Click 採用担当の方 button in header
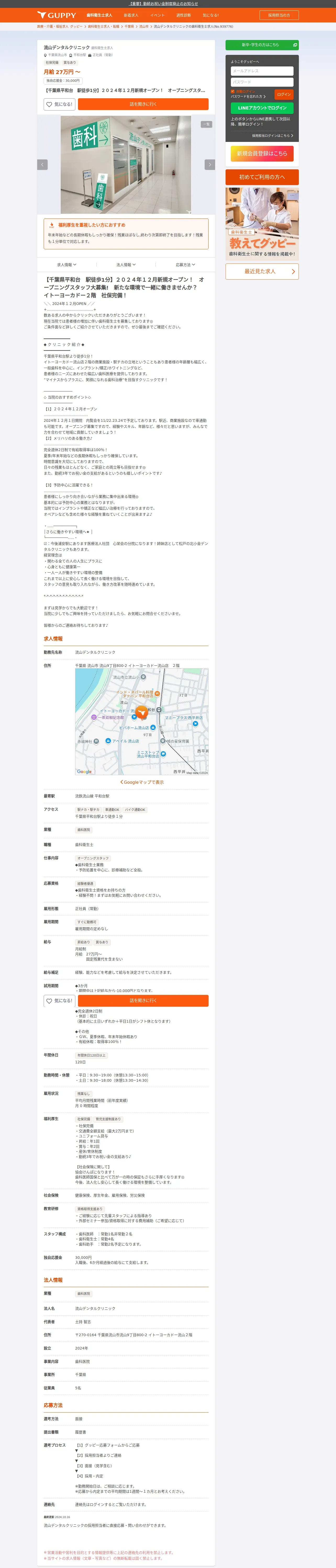 (279, 15)
